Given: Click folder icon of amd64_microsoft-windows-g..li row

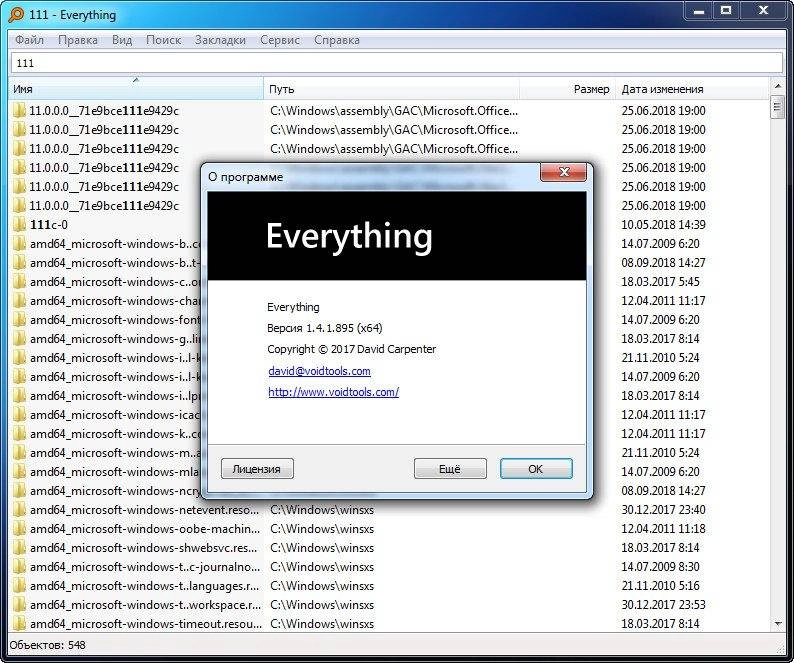Looking at the screenshot, I should (19, 339).
